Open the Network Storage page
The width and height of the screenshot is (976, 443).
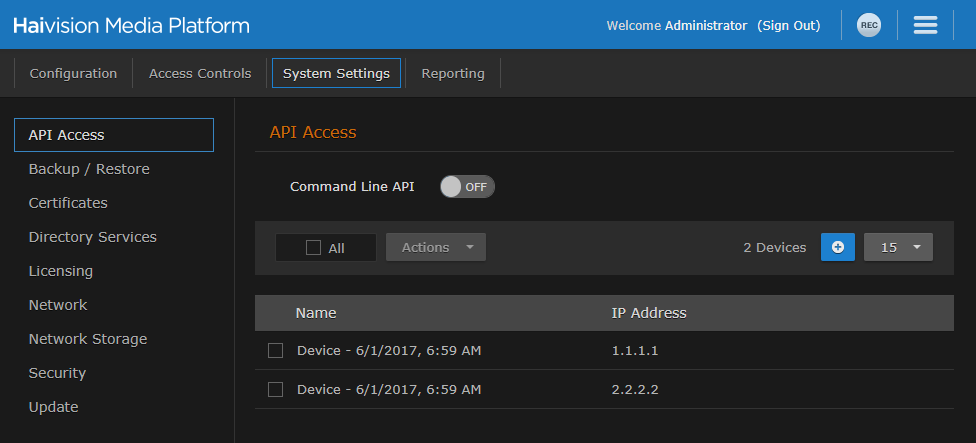(88, 339)
